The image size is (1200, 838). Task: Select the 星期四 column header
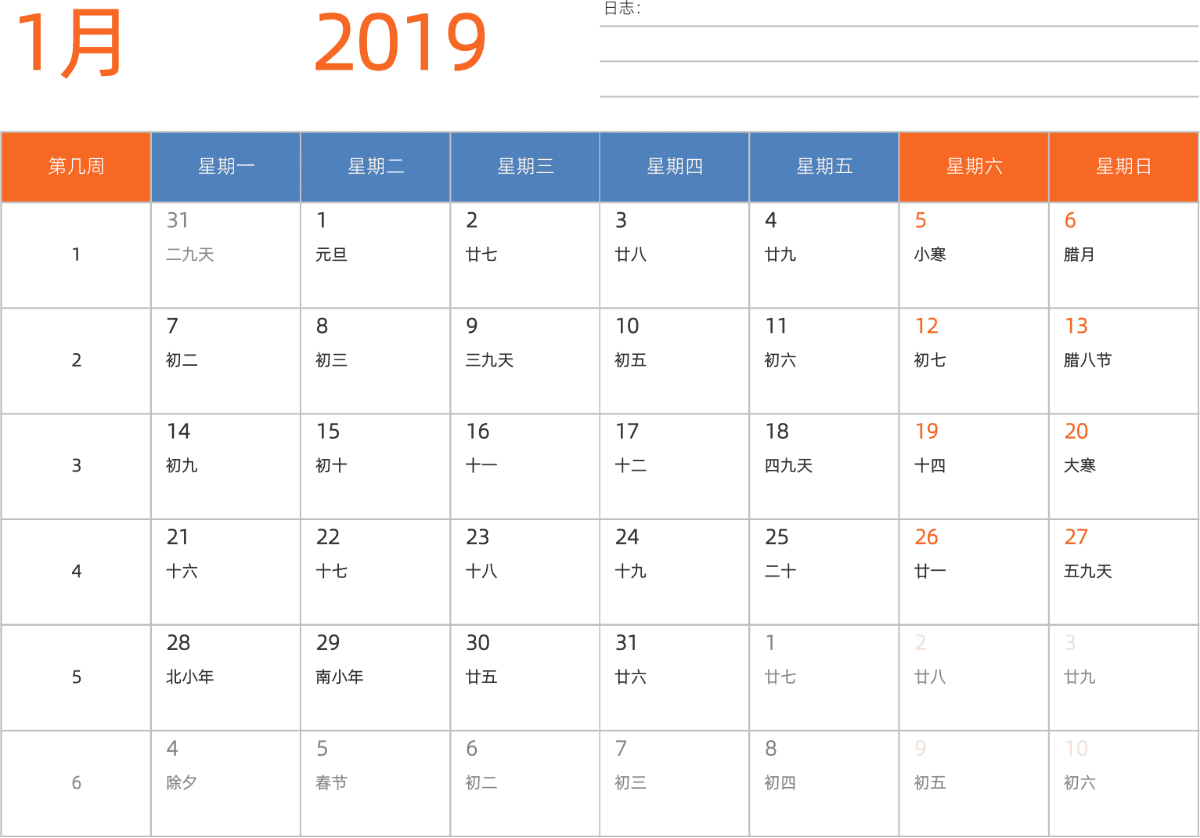pos(675,167)
